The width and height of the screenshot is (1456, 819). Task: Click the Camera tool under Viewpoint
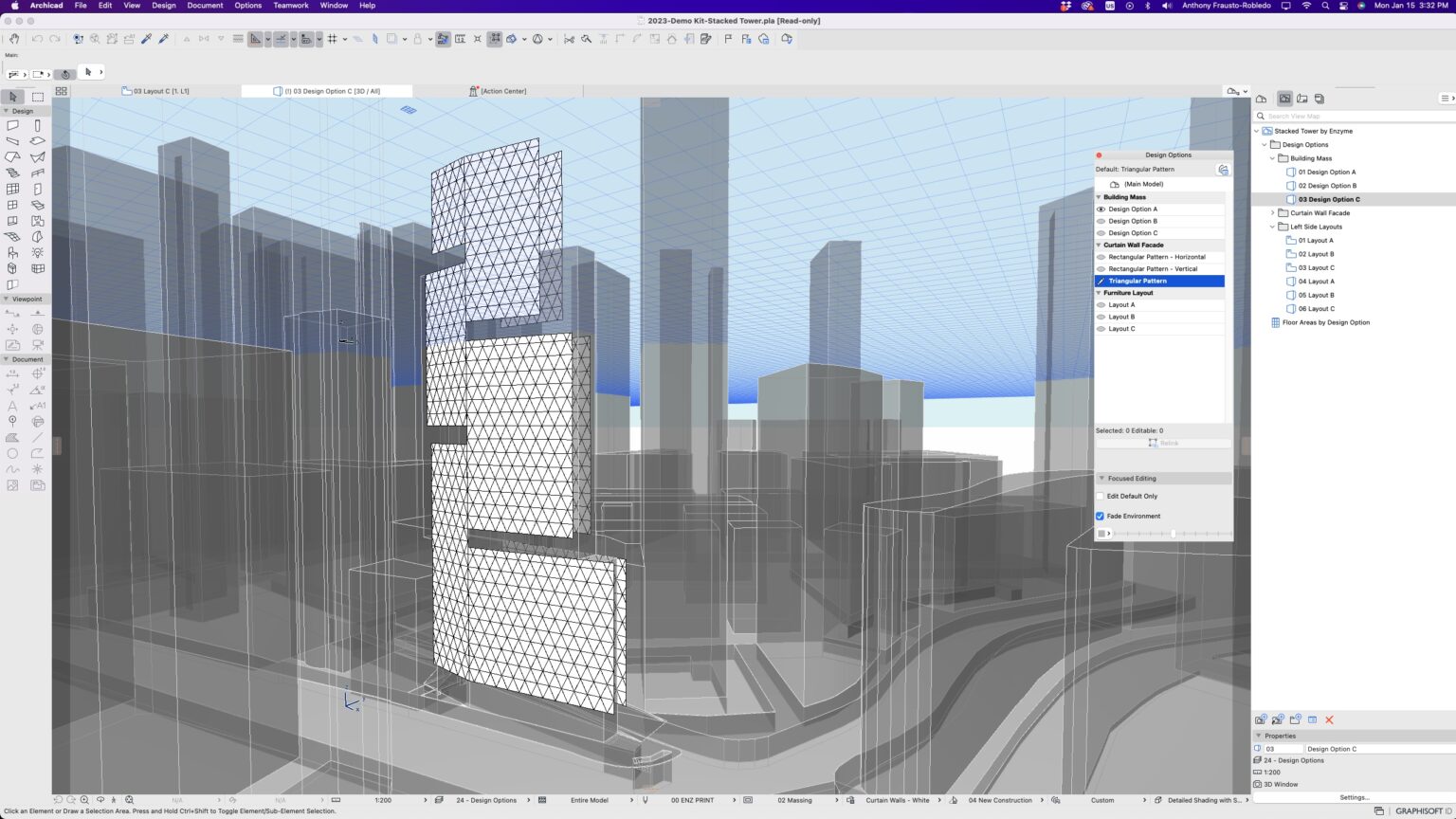[37, 344]
